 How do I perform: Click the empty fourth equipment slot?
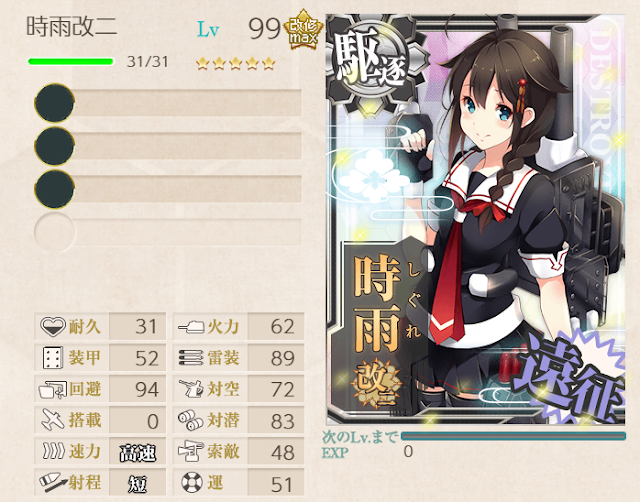coord(168,232)
